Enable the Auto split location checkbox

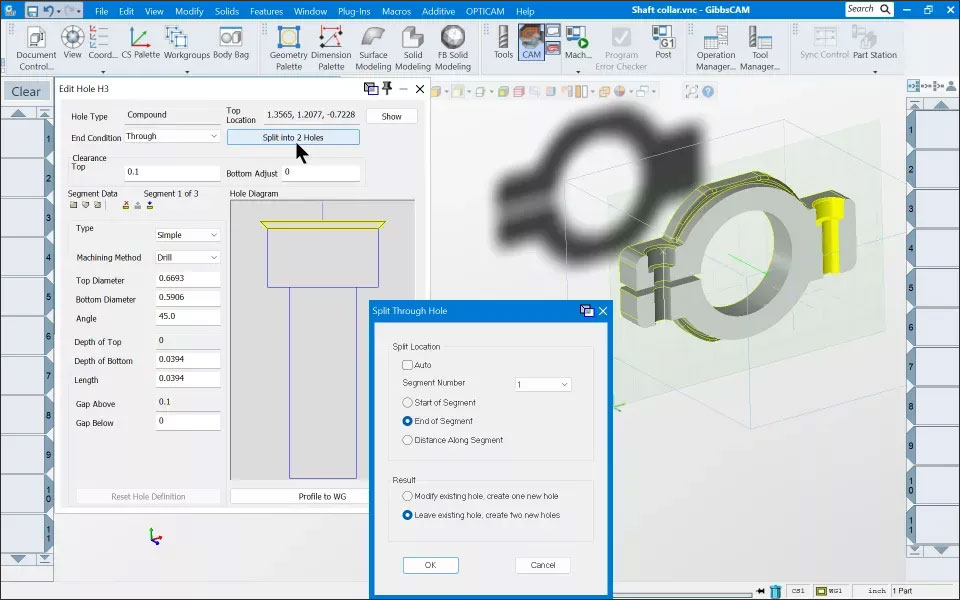tap(407, 365)
